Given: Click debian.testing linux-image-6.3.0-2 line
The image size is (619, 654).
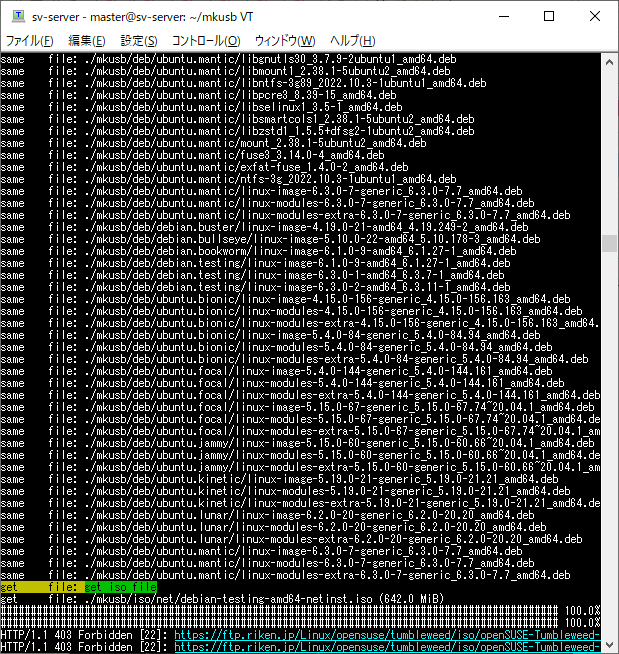Looking at the screenshot, I should pyautogui.click(x=255, y=287).
